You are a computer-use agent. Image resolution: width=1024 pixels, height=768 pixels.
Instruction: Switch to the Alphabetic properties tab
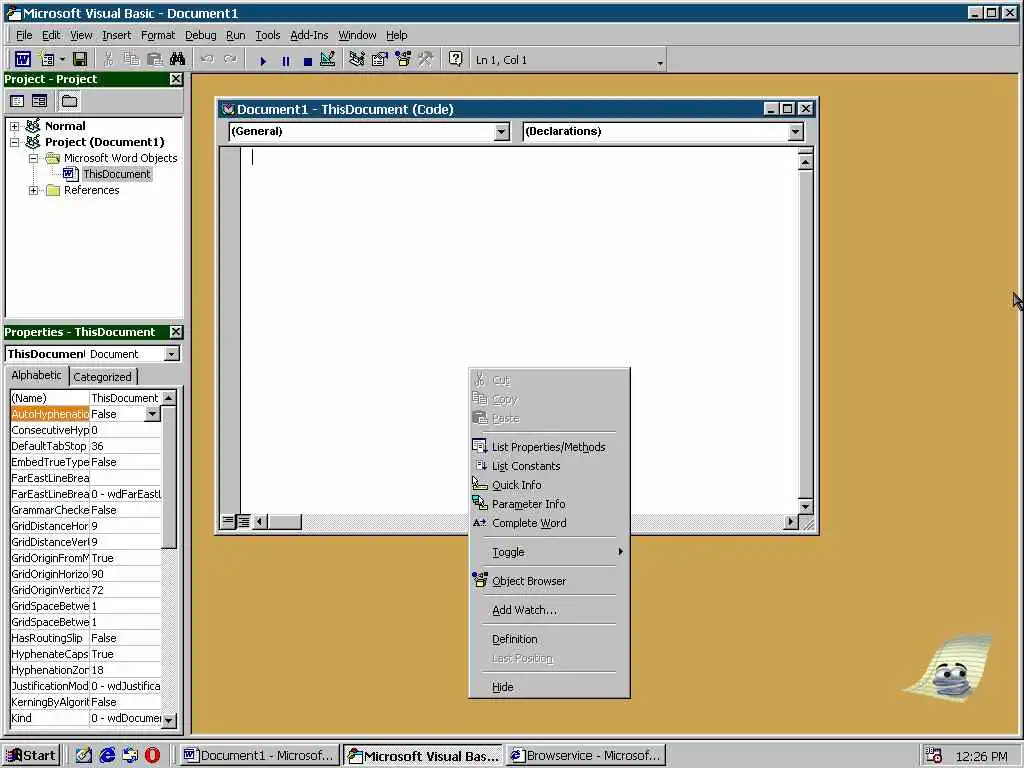37,376
